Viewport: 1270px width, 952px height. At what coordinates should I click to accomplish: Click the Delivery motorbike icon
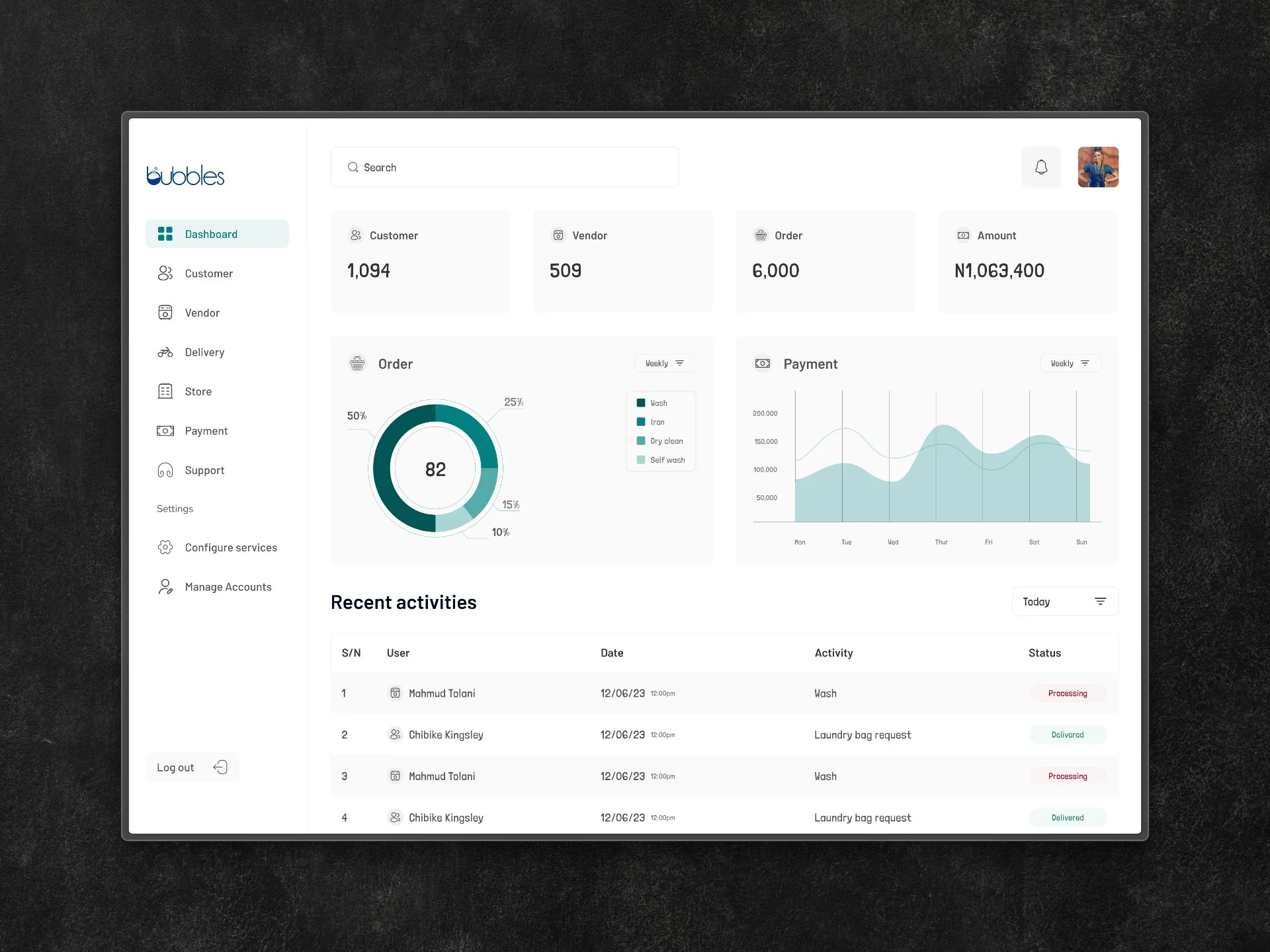[165, 352]
